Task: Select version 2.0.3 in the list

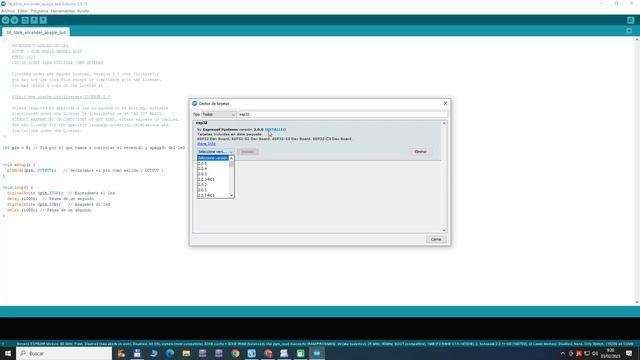Action: pyautogui.click(x=213, y=174)
